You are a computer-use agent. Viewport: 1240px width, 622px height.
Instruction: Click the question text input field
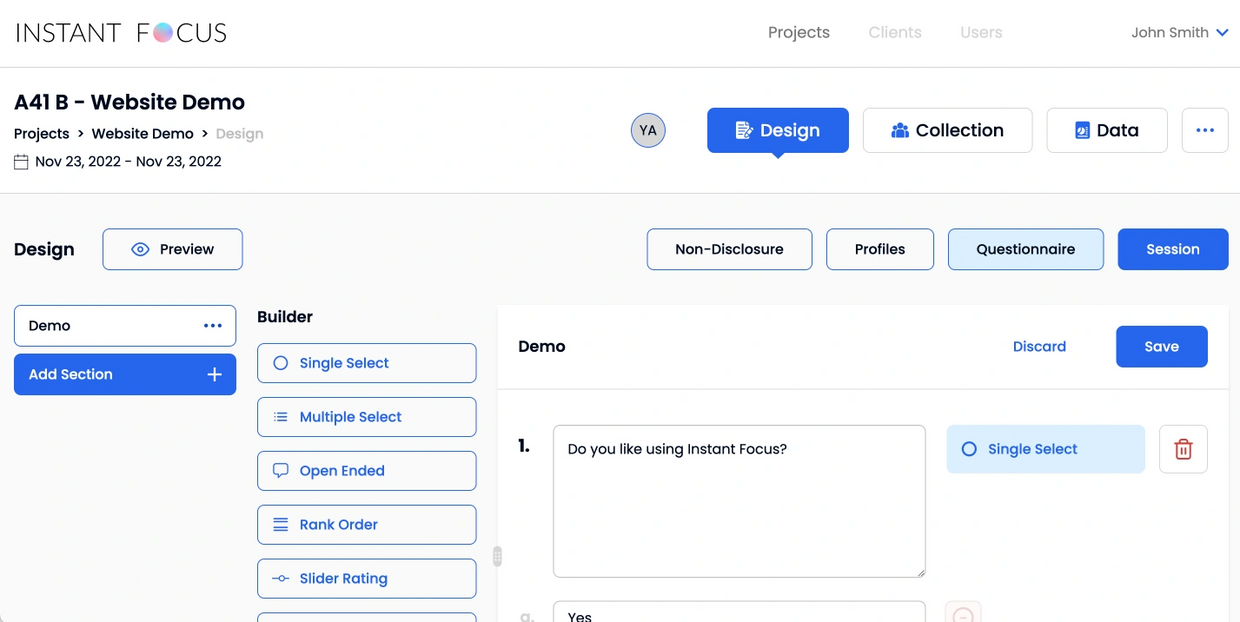738,500
